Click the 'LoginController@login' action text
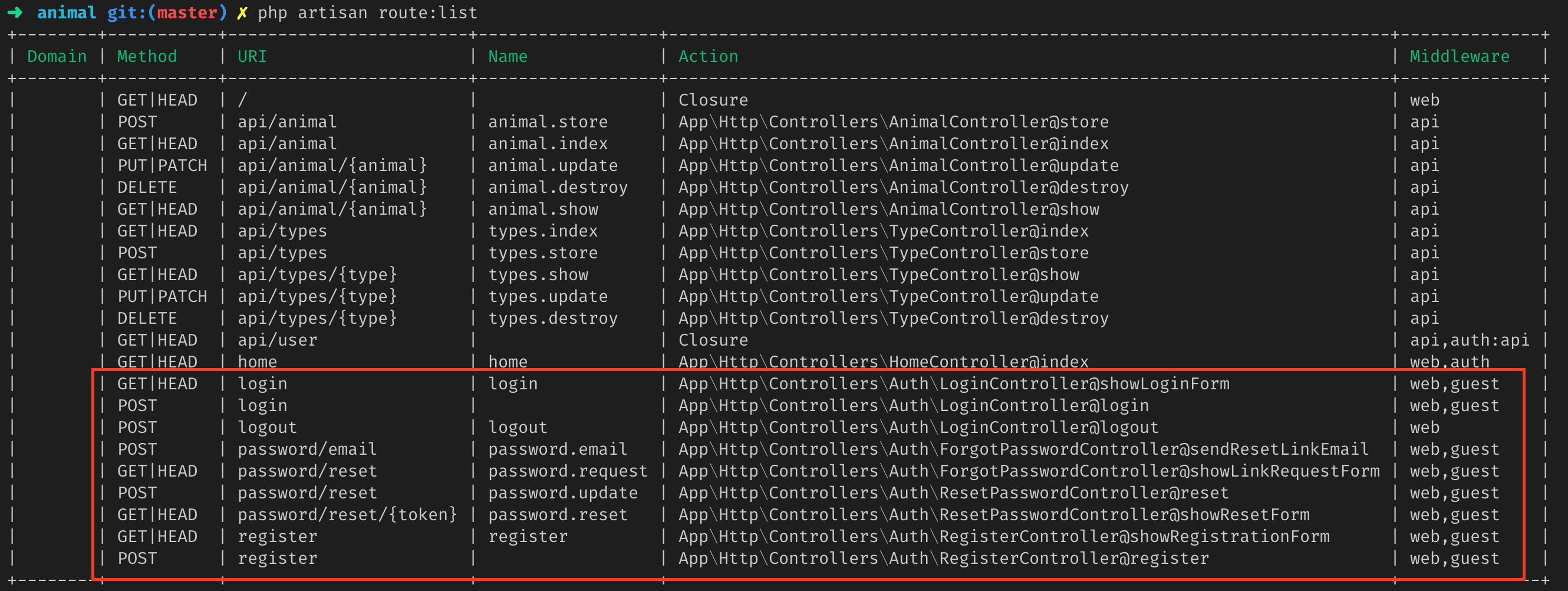Image resolution: width=1568 pixels, height=591 pixels. point(1044,406)
